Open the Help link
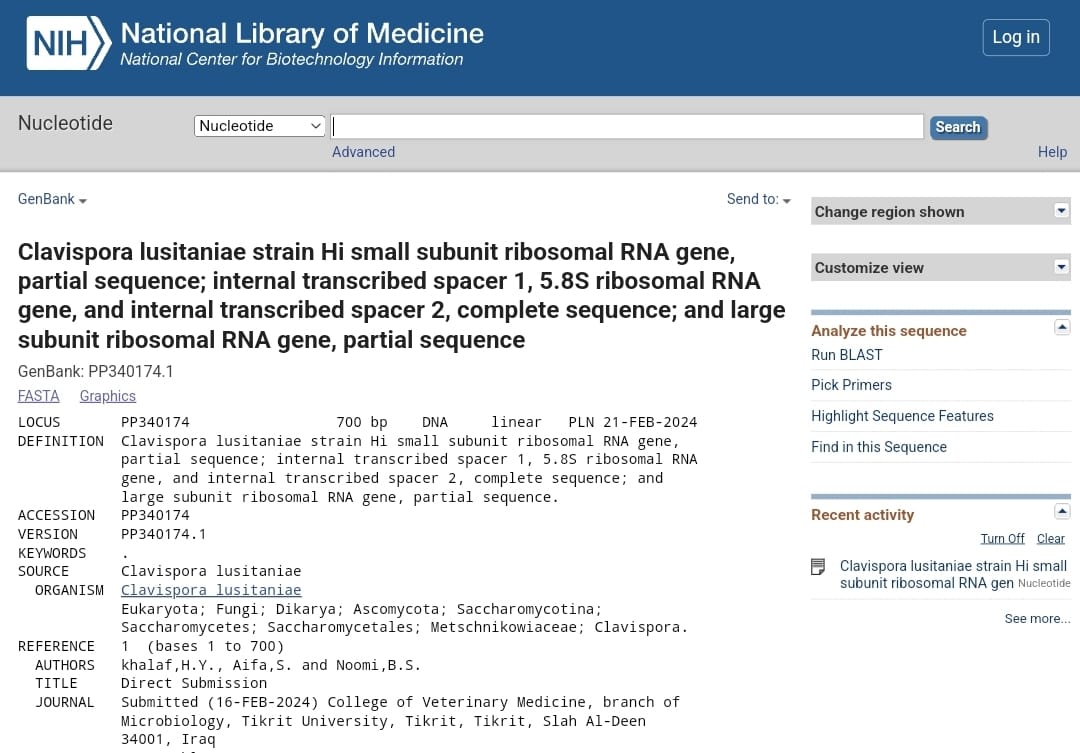This screenshot has width=1080, height=753. pyautogui.click(x=1052, y=152)
